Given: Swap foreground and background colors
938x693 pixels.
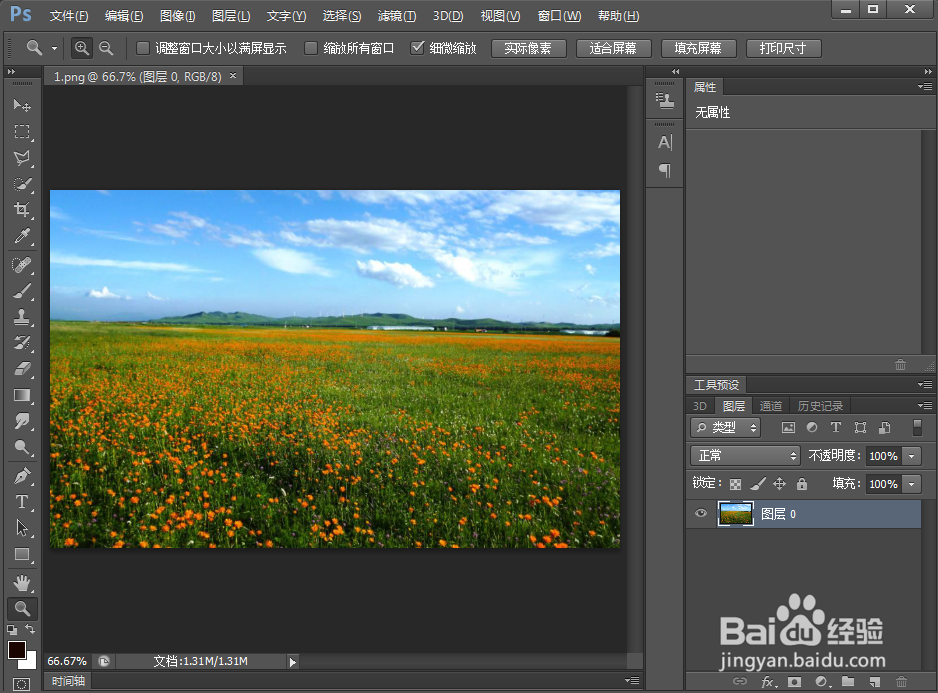Looking at the screenshot, I should (x=31, y=629).
